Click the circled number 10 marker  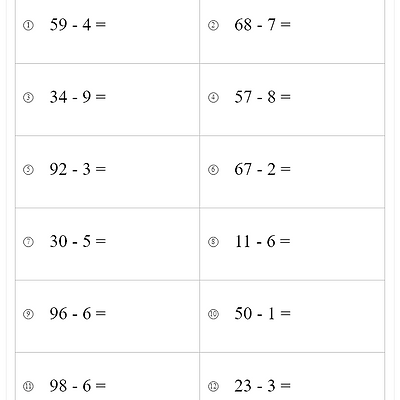tap(213, 314)
